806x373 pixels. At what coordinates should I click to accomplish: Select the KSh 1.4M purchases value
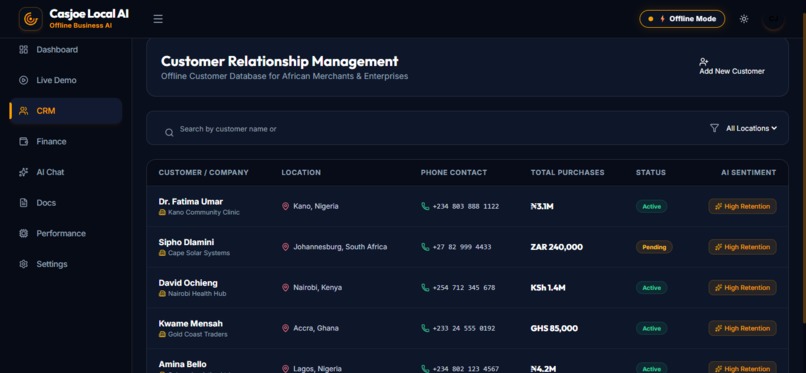tap(548, 288)
